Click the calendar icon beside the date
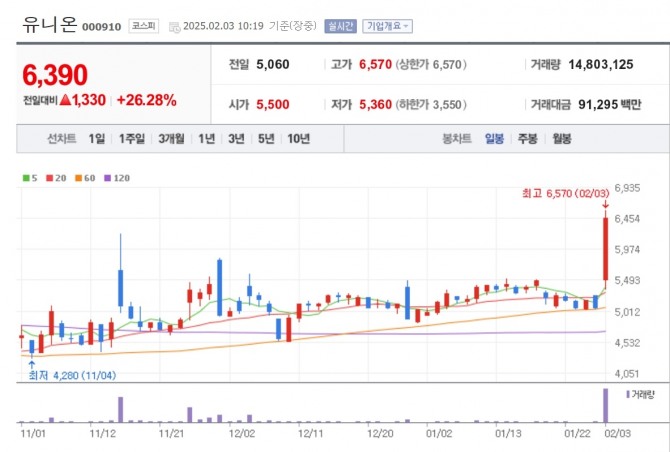 coord(175,27)
